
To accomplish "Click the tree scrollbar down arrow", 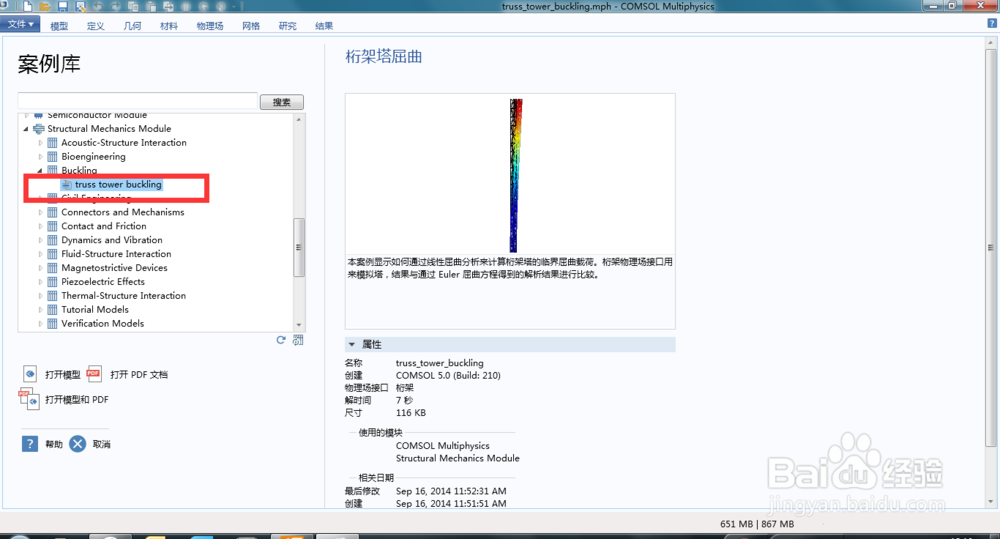I will point(298,325).
